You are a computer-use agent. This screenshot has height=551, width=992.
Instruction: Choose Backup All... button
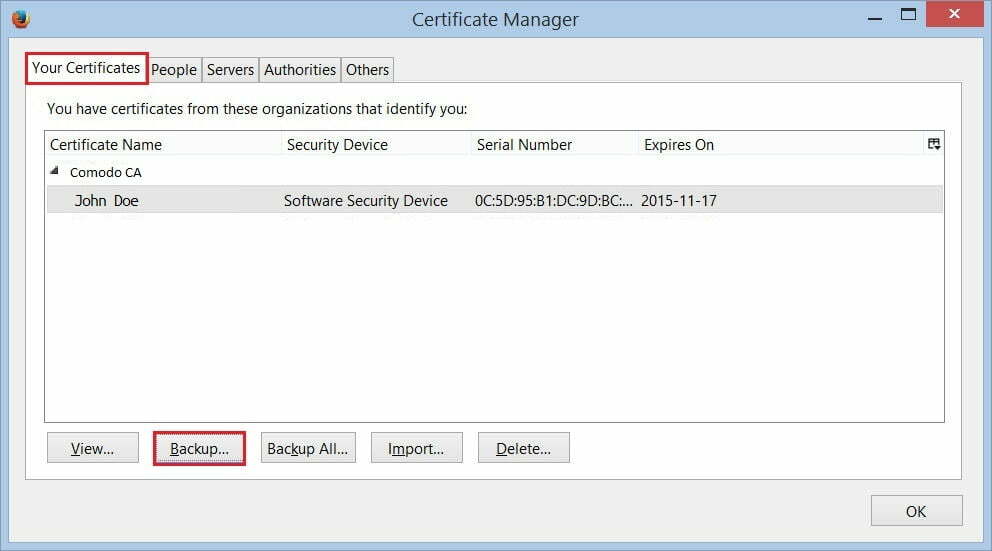[x=307, y=449]
